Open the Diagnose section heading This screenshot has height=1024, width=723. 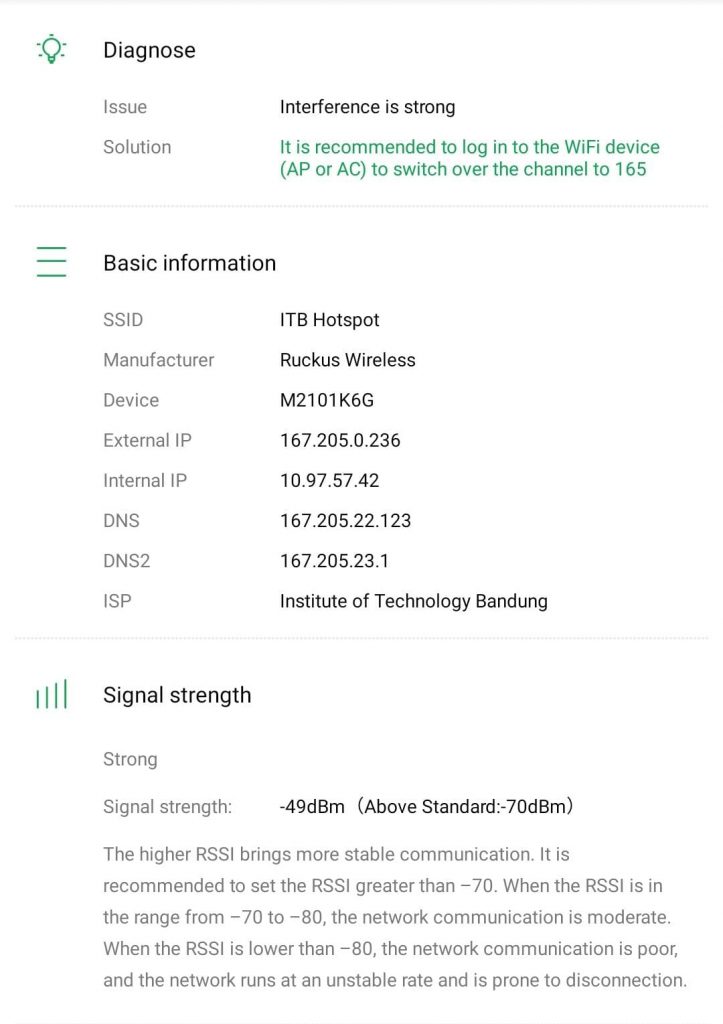pos(149,50)
